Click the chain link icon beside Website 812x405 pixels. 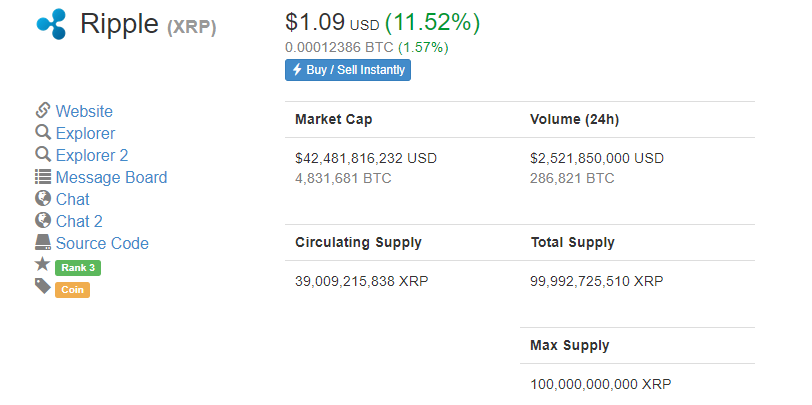43,110
